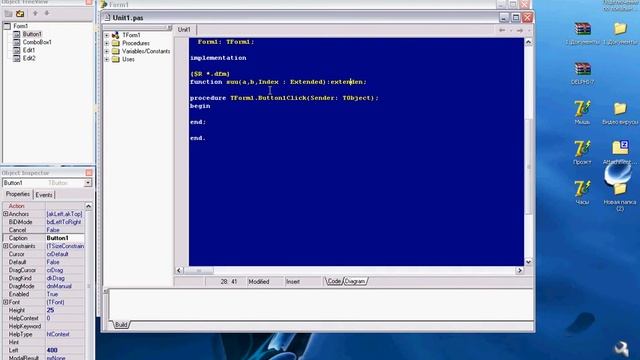640x360 pixels.
Task: Click the Caption property value Button1
Action: pyautogui.click(x=64, y=238)
